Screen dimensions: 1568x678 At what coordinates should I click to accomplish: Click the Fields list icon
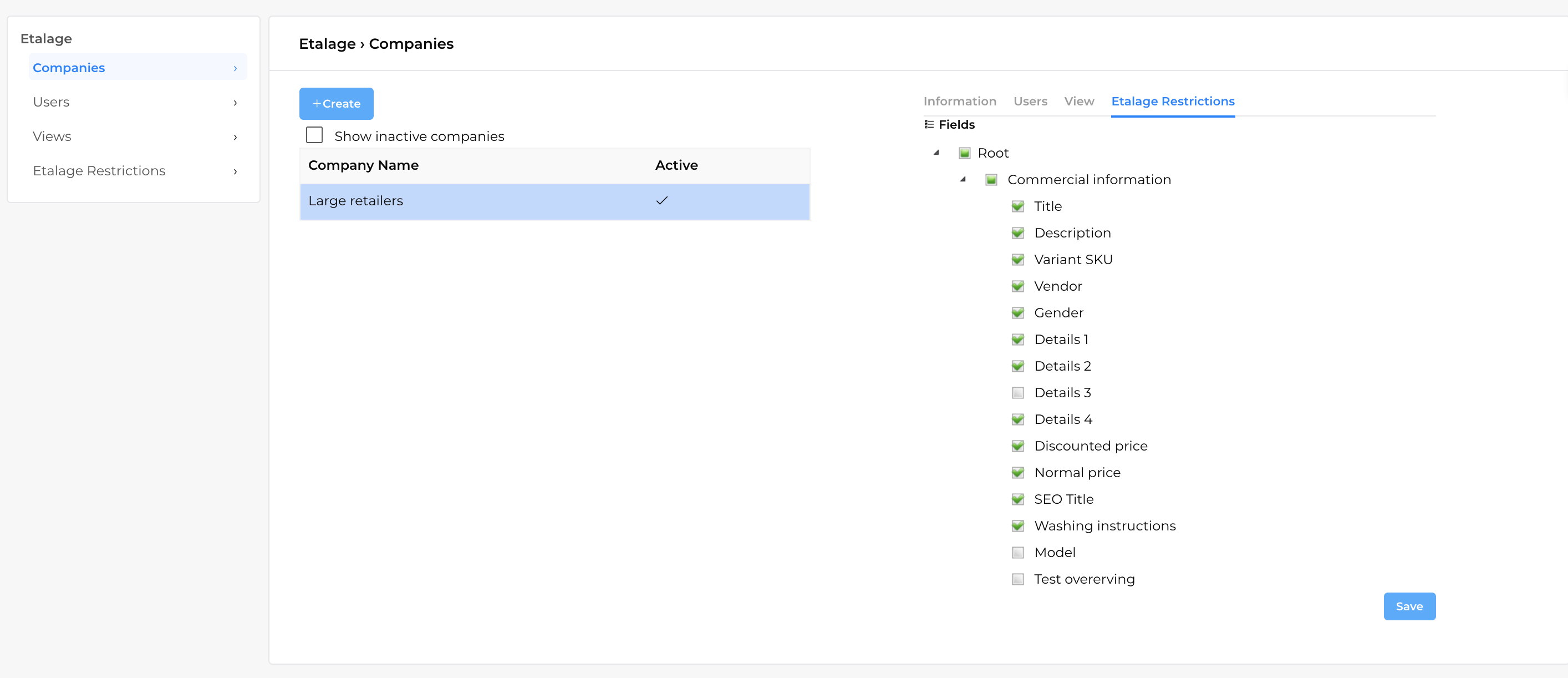(x=929, y=124)
